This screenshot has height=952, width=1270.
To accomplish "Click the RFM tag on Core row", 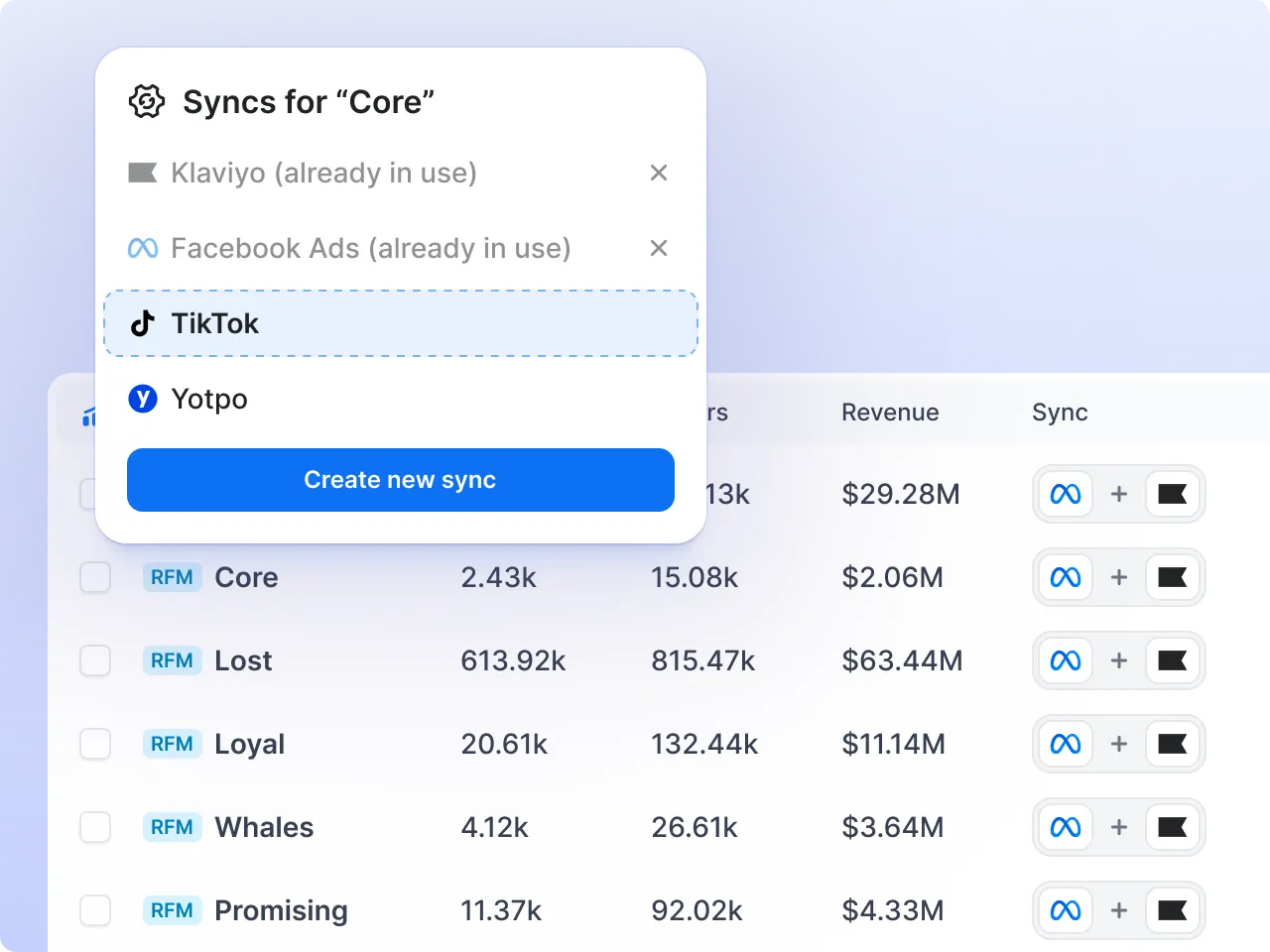I will pyautogui.click(x=173, y=577).
